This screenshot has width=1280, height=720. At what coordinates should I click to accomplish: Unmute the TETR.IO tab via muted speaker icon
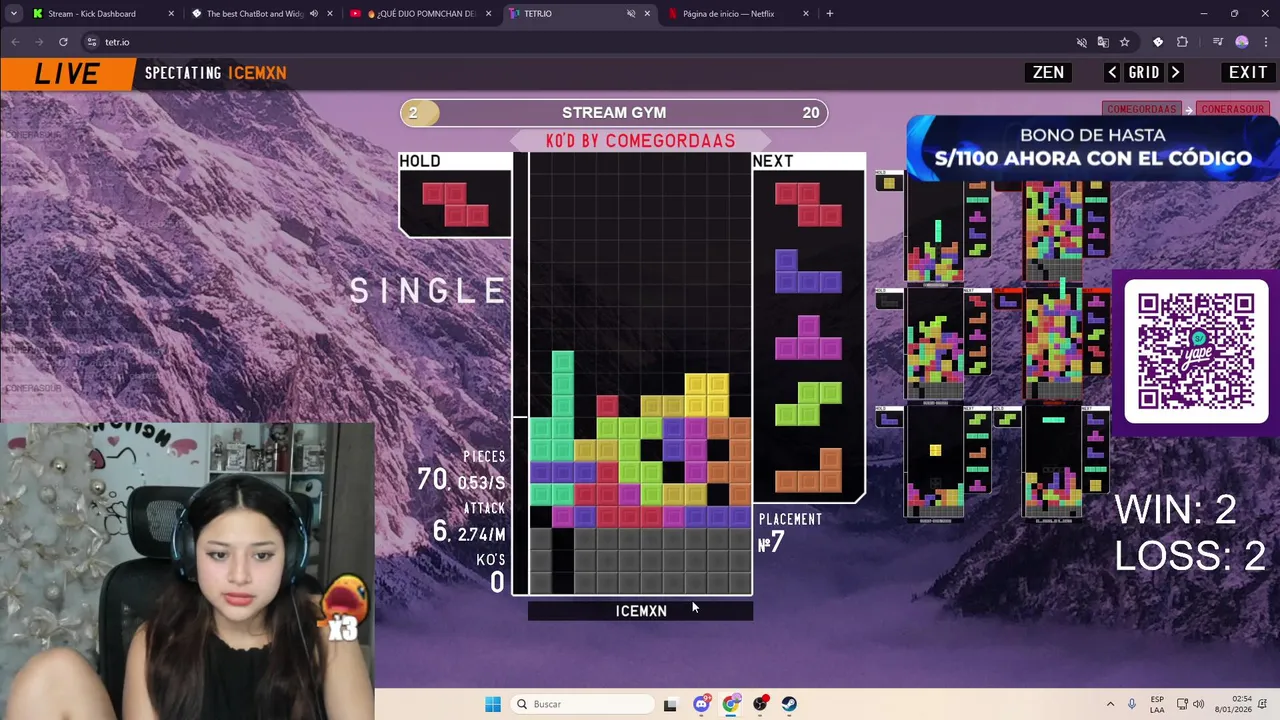631,14
